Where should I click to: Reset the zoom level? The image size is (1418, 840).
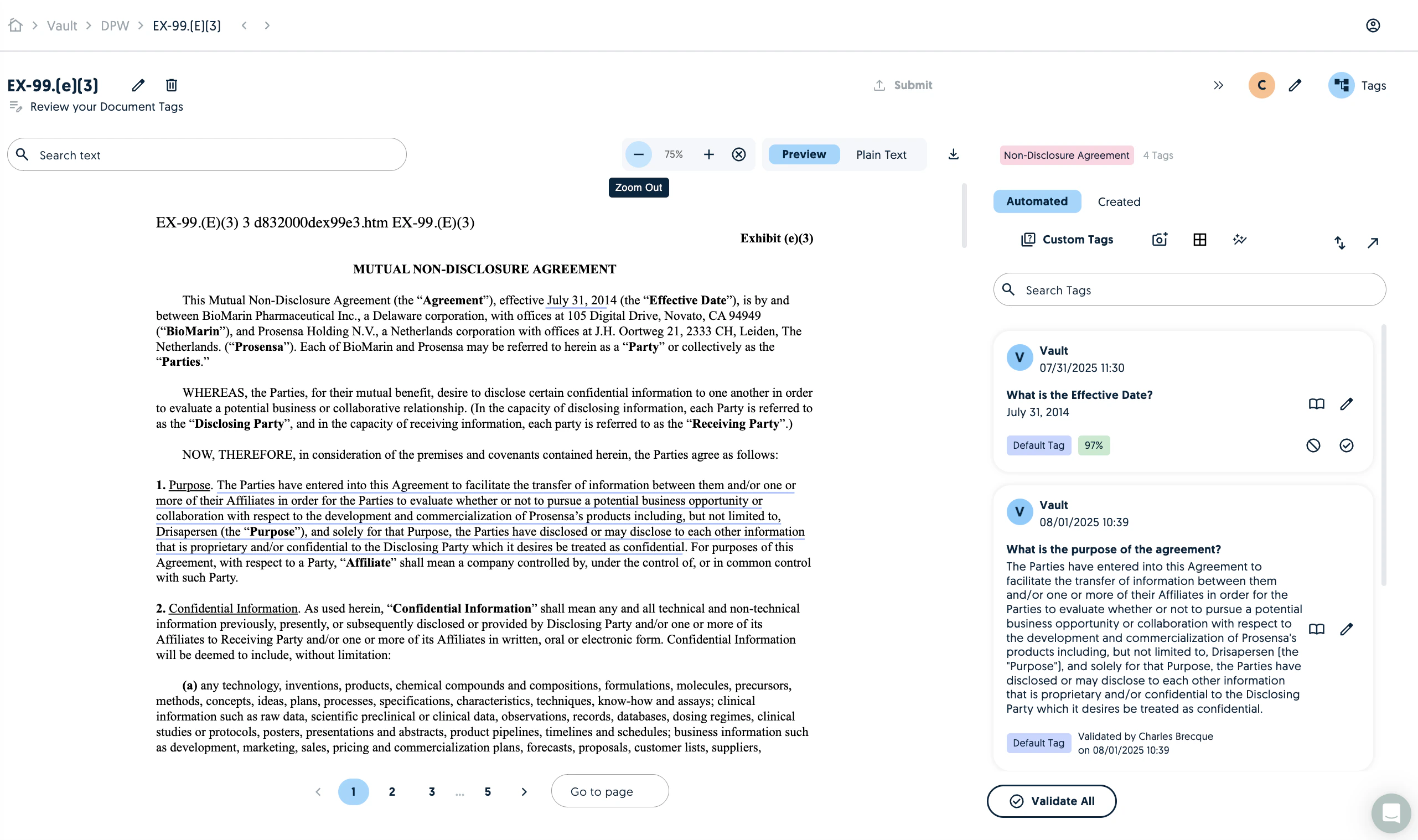[739, 154]
